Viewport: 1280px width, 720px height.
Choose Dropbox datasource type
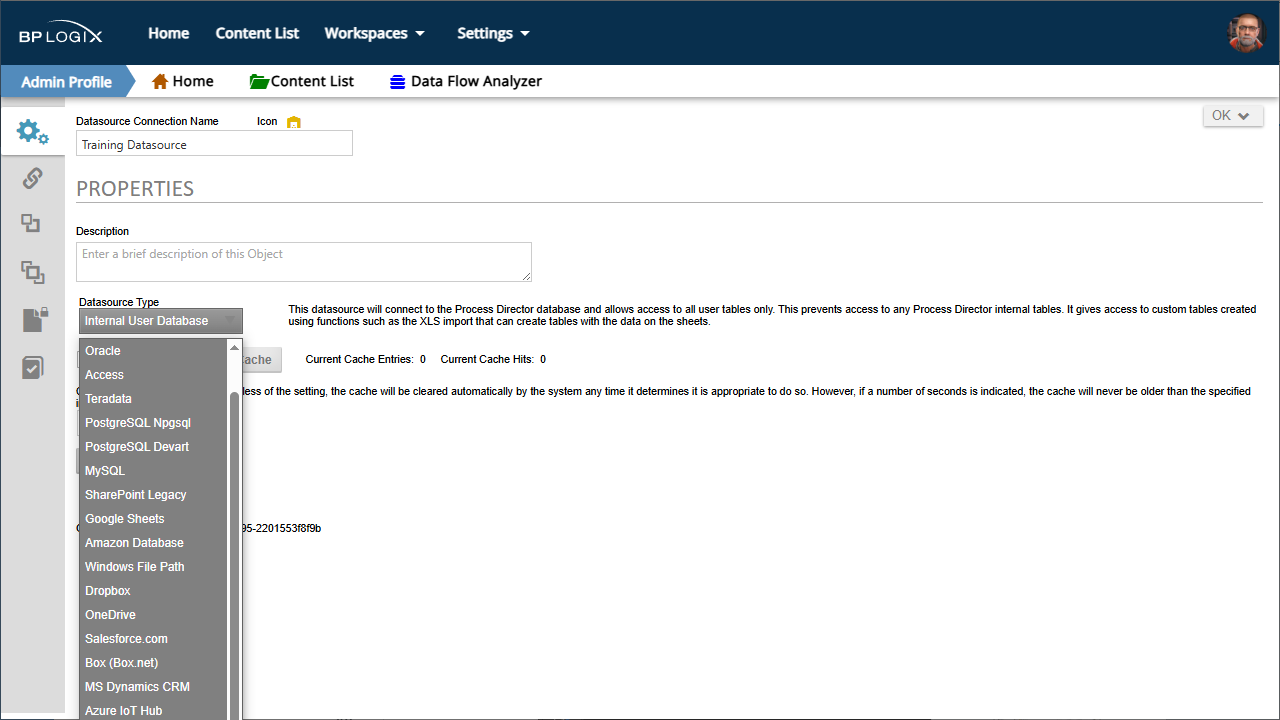tap(154, 591)
